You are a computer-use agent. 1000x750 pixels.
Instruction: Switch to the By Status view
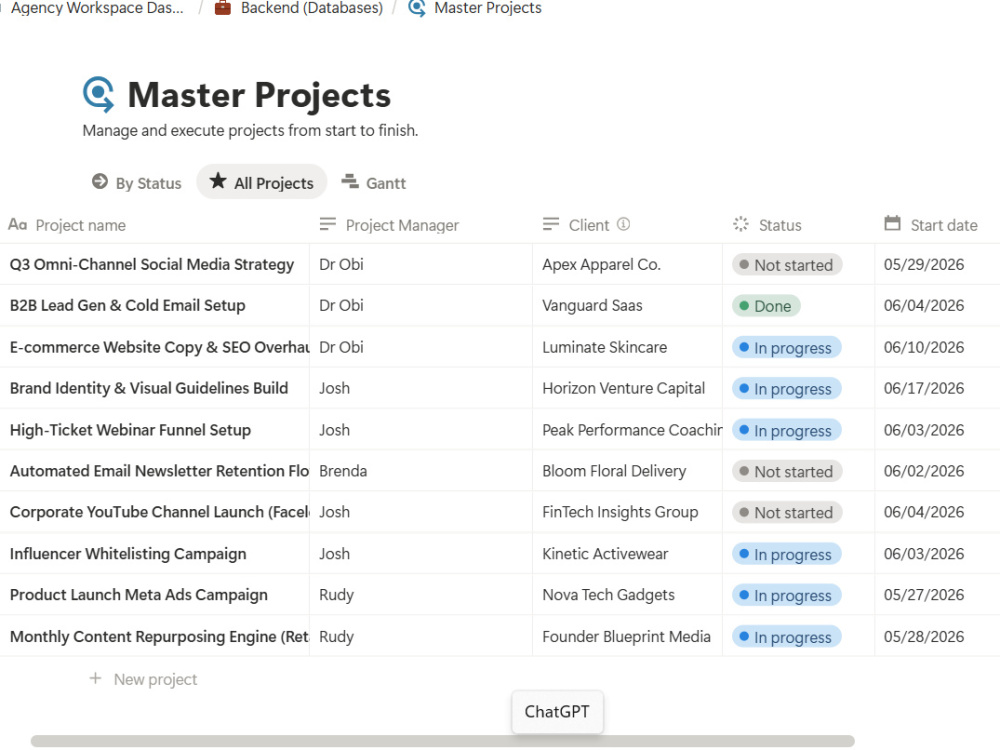point(137,183)
